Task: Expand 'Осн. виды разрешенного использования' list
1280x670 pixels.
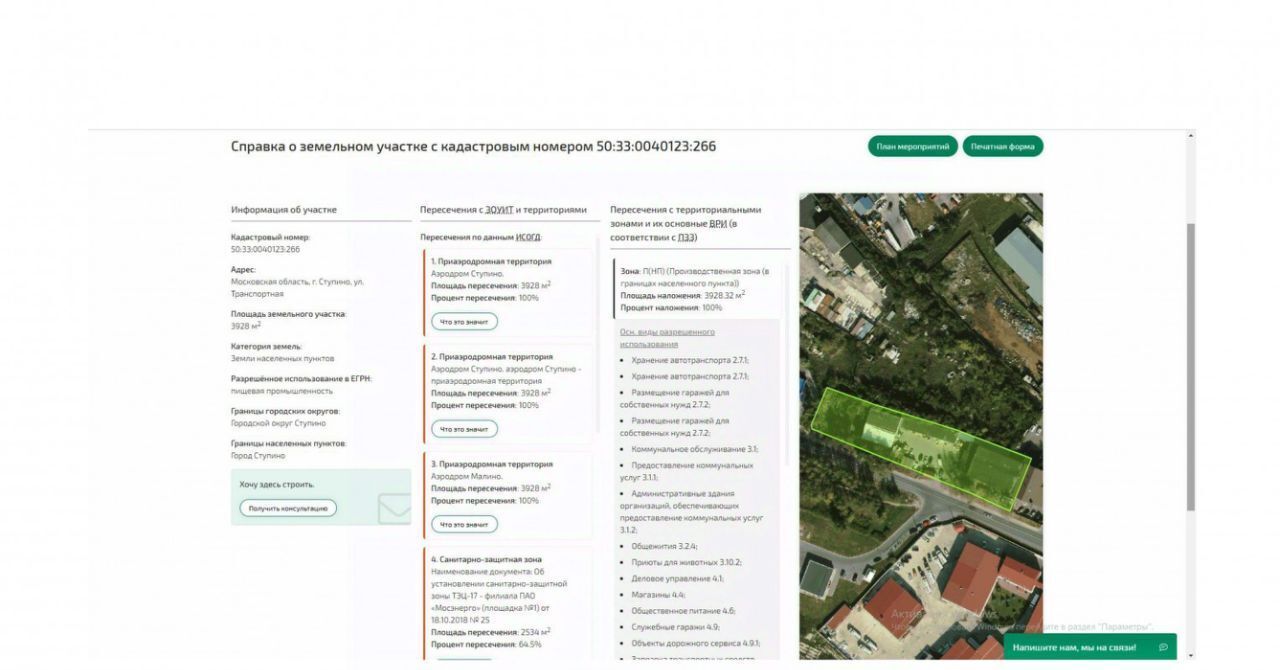Action: [x=667, y=338]
